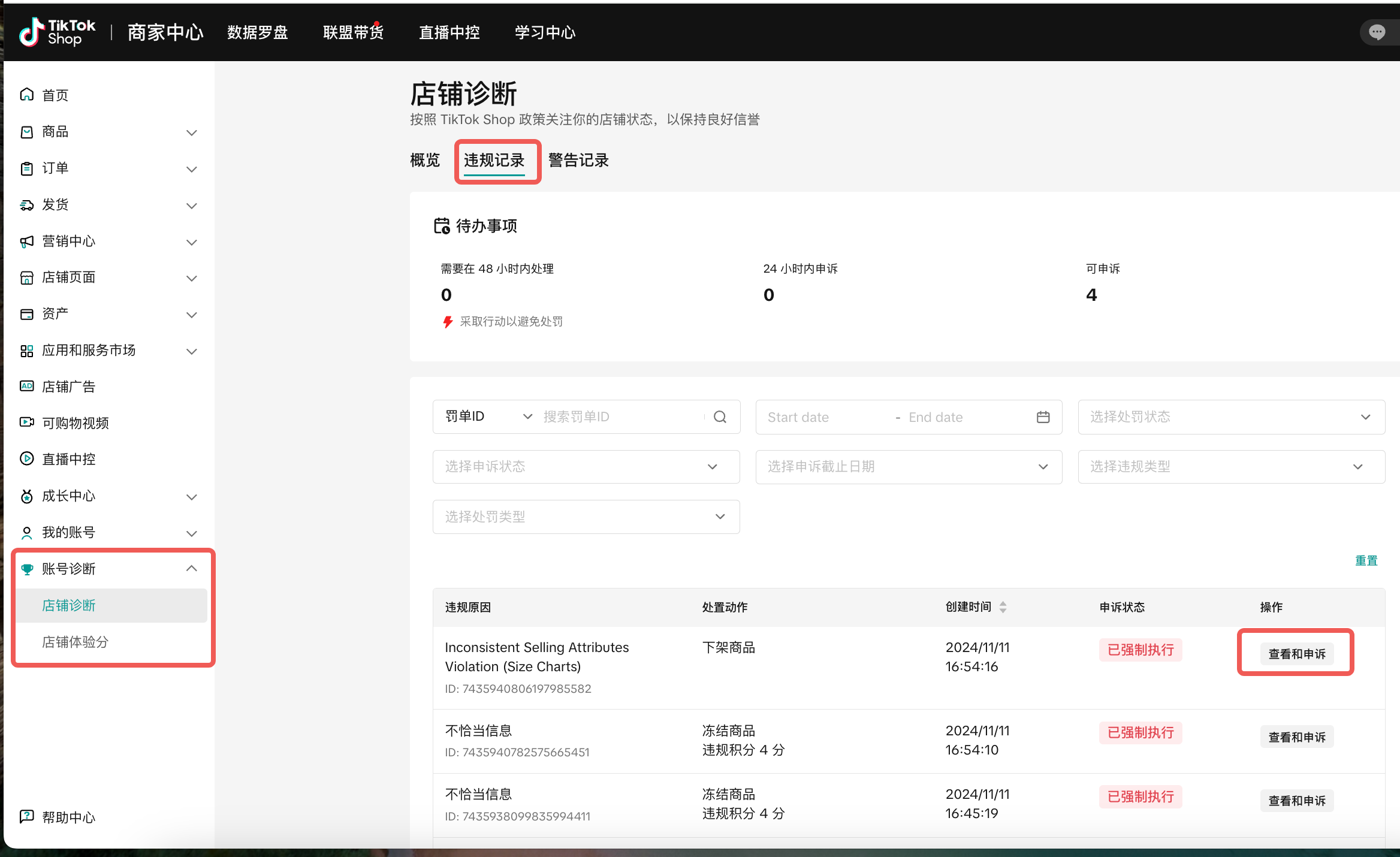Click the 重置 reset link
Screen dimensions: 1400x857
(1366, 560)
